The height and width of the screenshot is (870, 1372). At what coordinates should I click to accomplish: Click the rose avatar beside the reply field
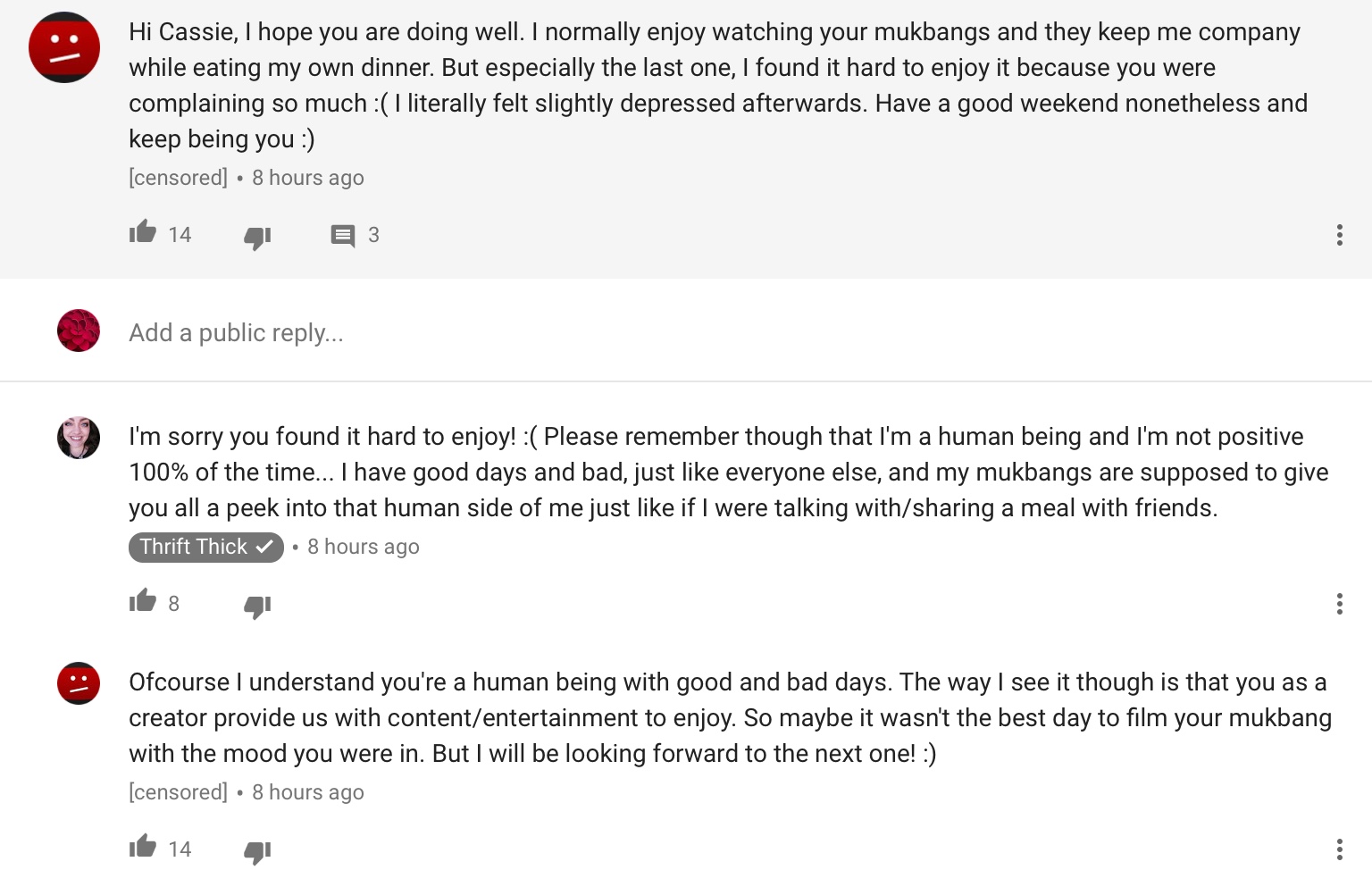coord(79,330)
